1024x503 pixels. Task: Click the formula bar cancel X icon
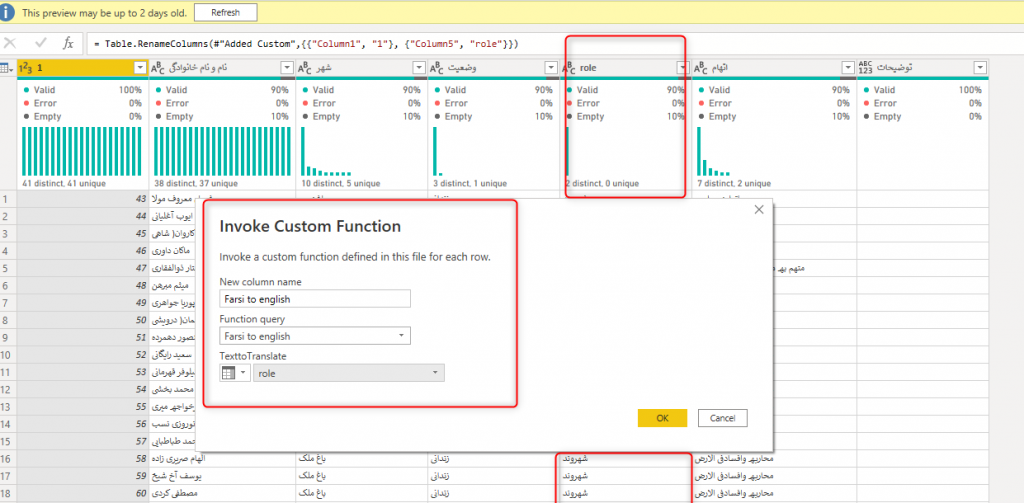click(10, 43)
